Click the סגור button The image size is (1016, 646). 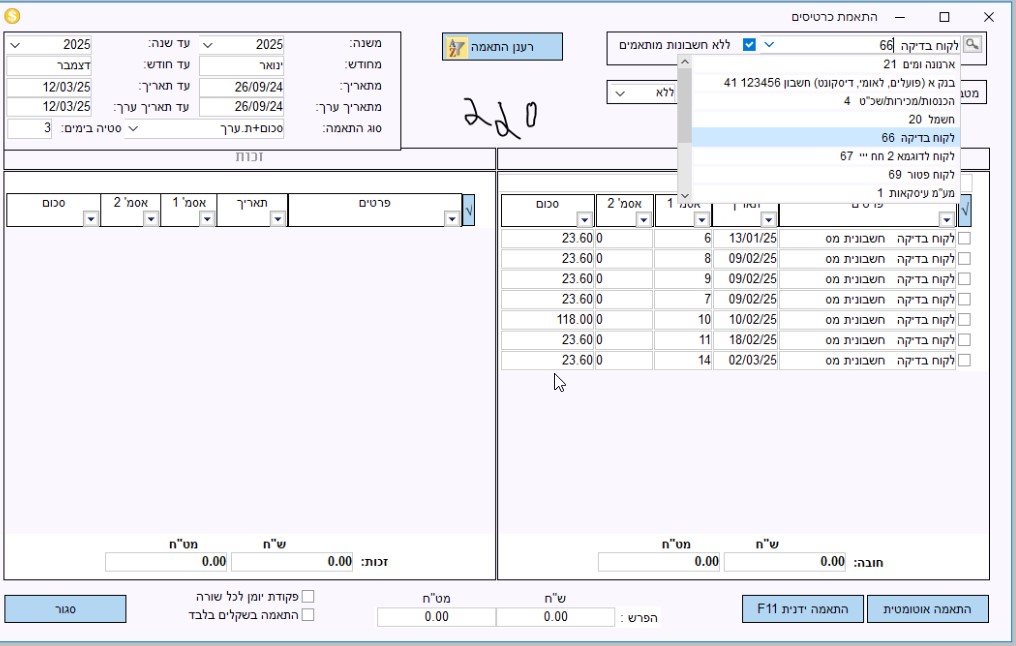(x=65, y=608)
